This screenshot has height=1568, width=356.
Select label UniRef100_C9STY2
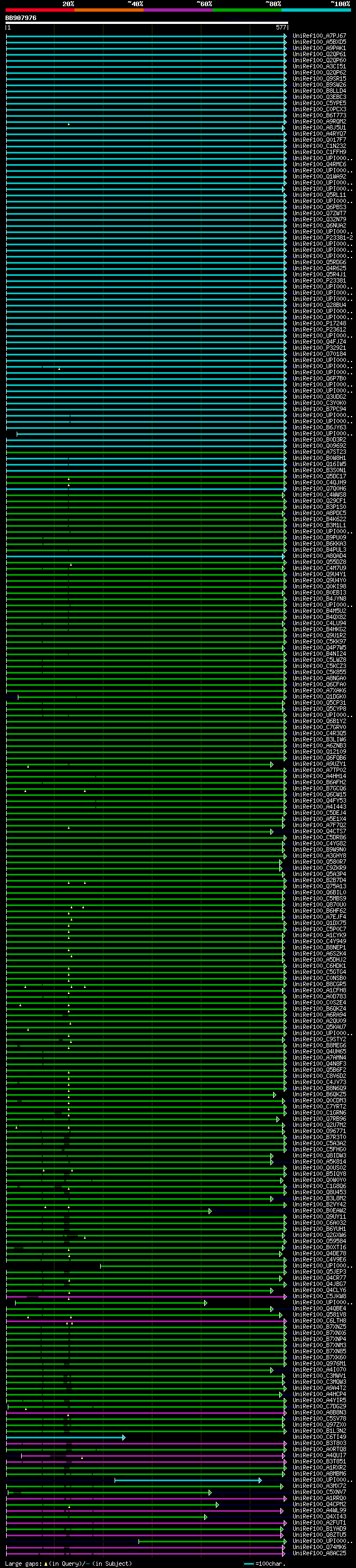[x=319, y=1039]
